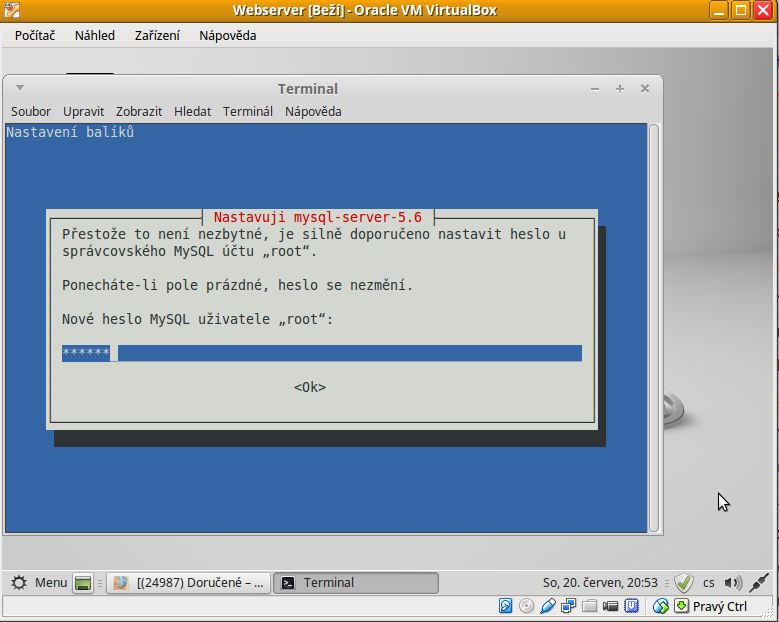Click the USB devices status icon
The height and width of the screenshot is (622, 779).
click(547, 606)
